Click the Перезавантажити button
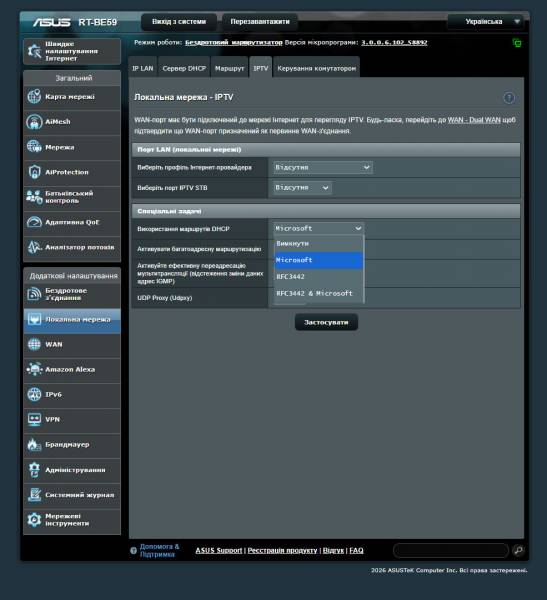Screen dimensions: 547x600 coord(260,22)
